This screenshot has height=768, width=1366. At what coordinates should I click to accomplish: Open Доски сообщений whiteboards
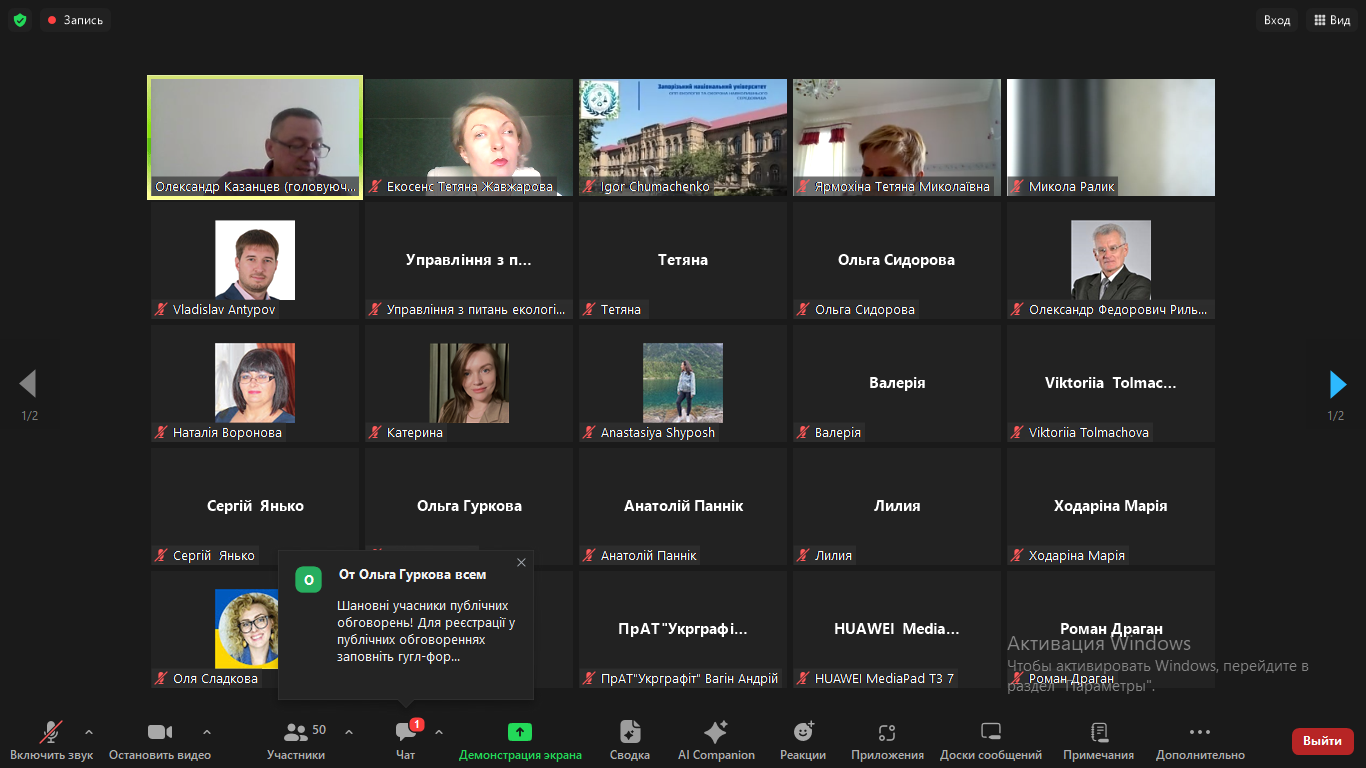990,741
